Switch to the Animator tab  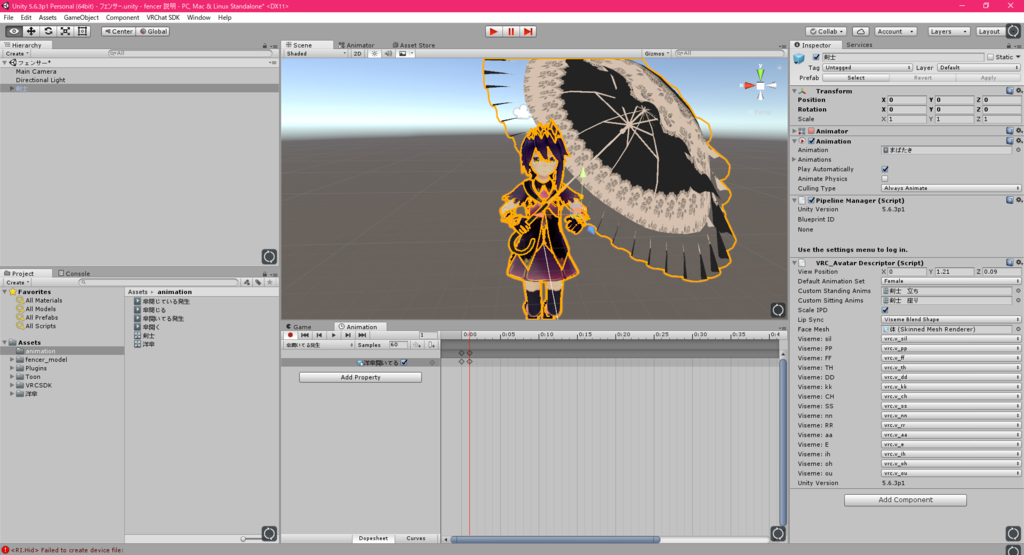[357, 45]
